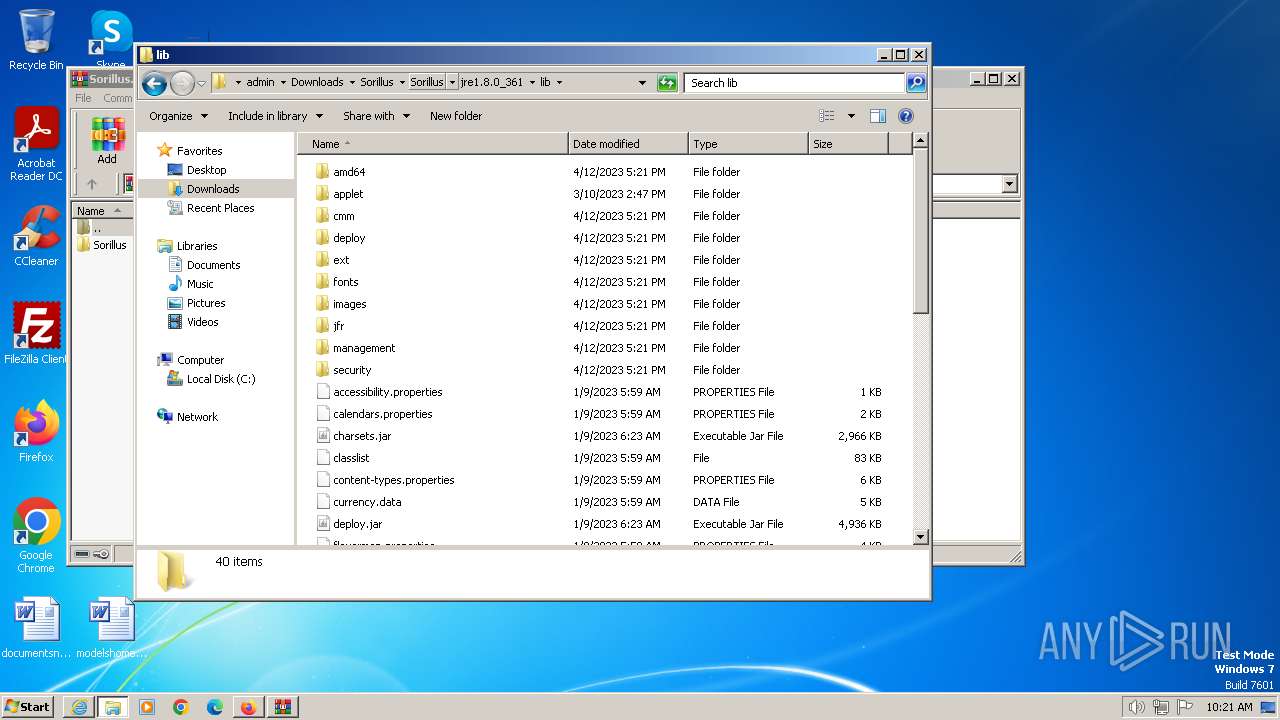Click the Back navigation arrow in lib window
Viewport: 1280px width, 720px height.
(x=154, y=83)
